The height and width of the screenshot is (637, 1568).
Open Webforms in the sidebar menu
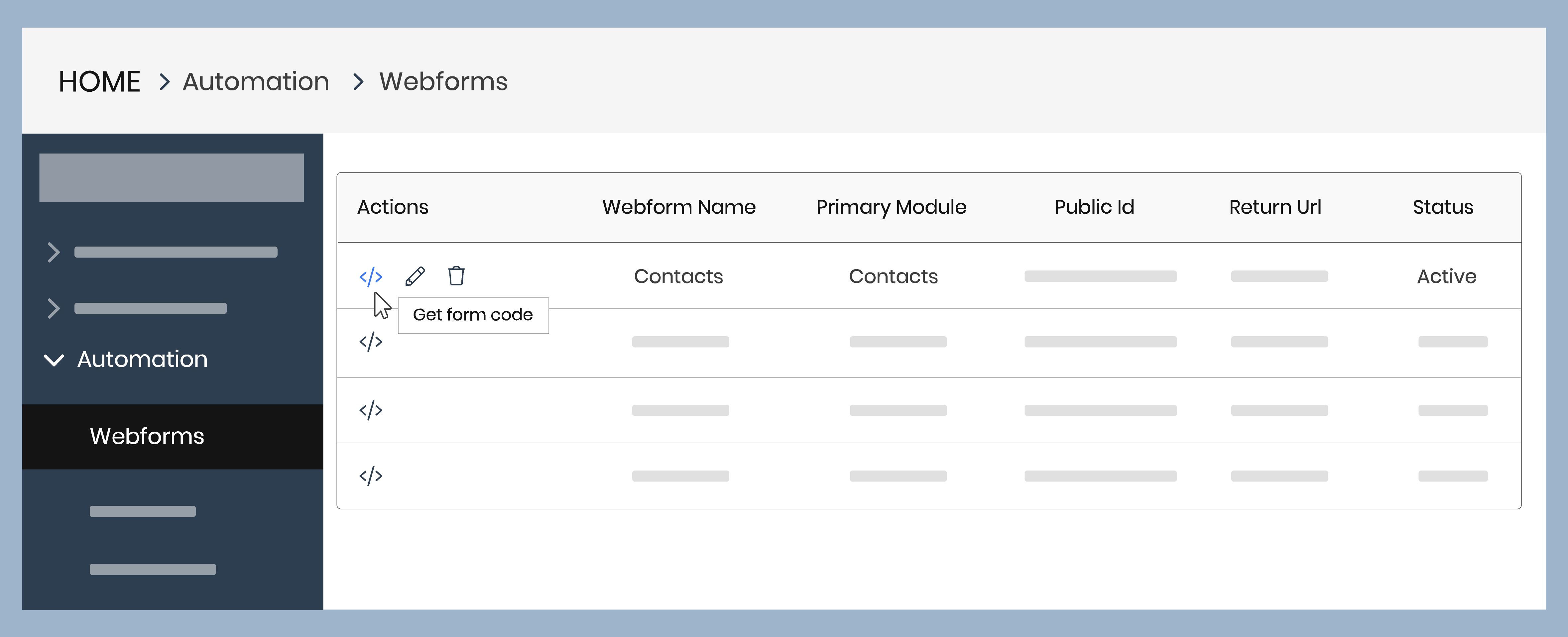[147, 436]
